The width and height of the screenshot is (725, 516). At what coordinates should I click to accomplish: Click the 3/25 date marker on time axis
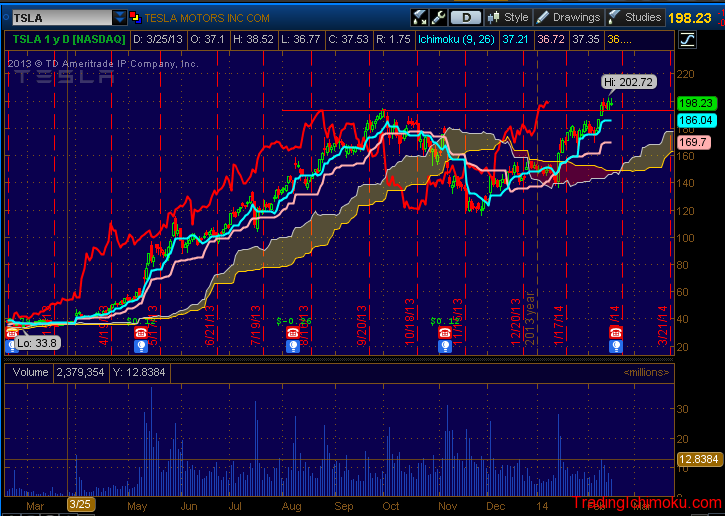pos(81,505)
